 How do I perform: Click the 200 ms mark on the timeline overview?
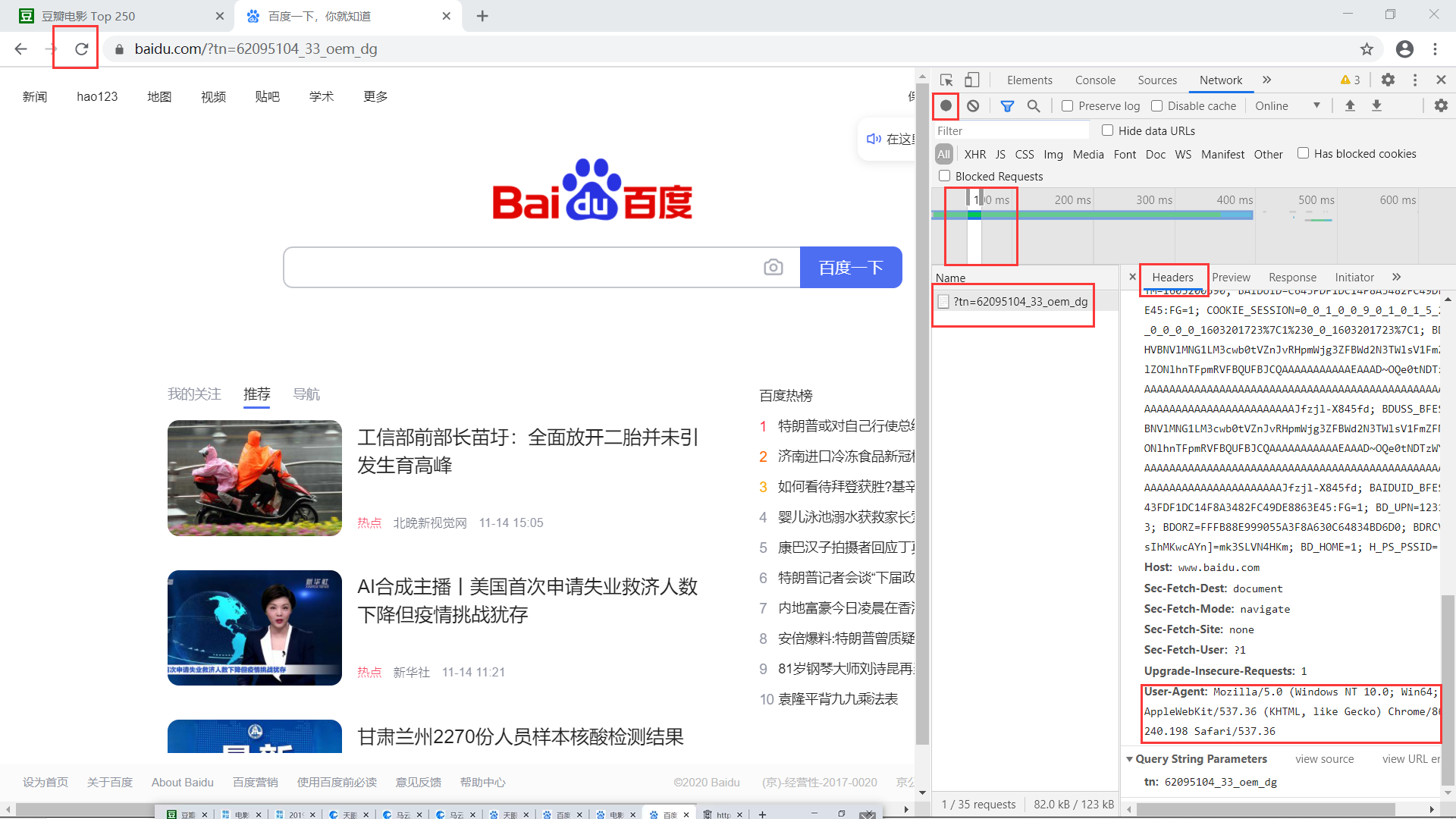[1072, 200]
